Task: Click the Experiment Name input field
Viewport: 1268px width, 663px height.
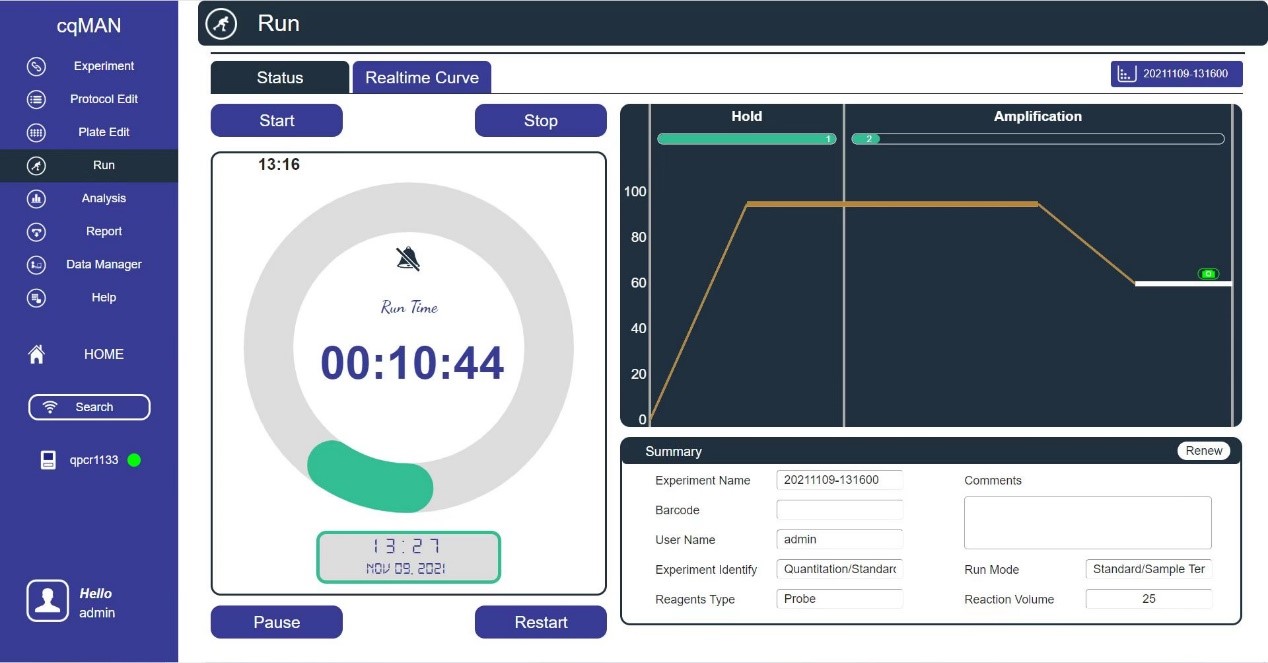Action: 839,480
